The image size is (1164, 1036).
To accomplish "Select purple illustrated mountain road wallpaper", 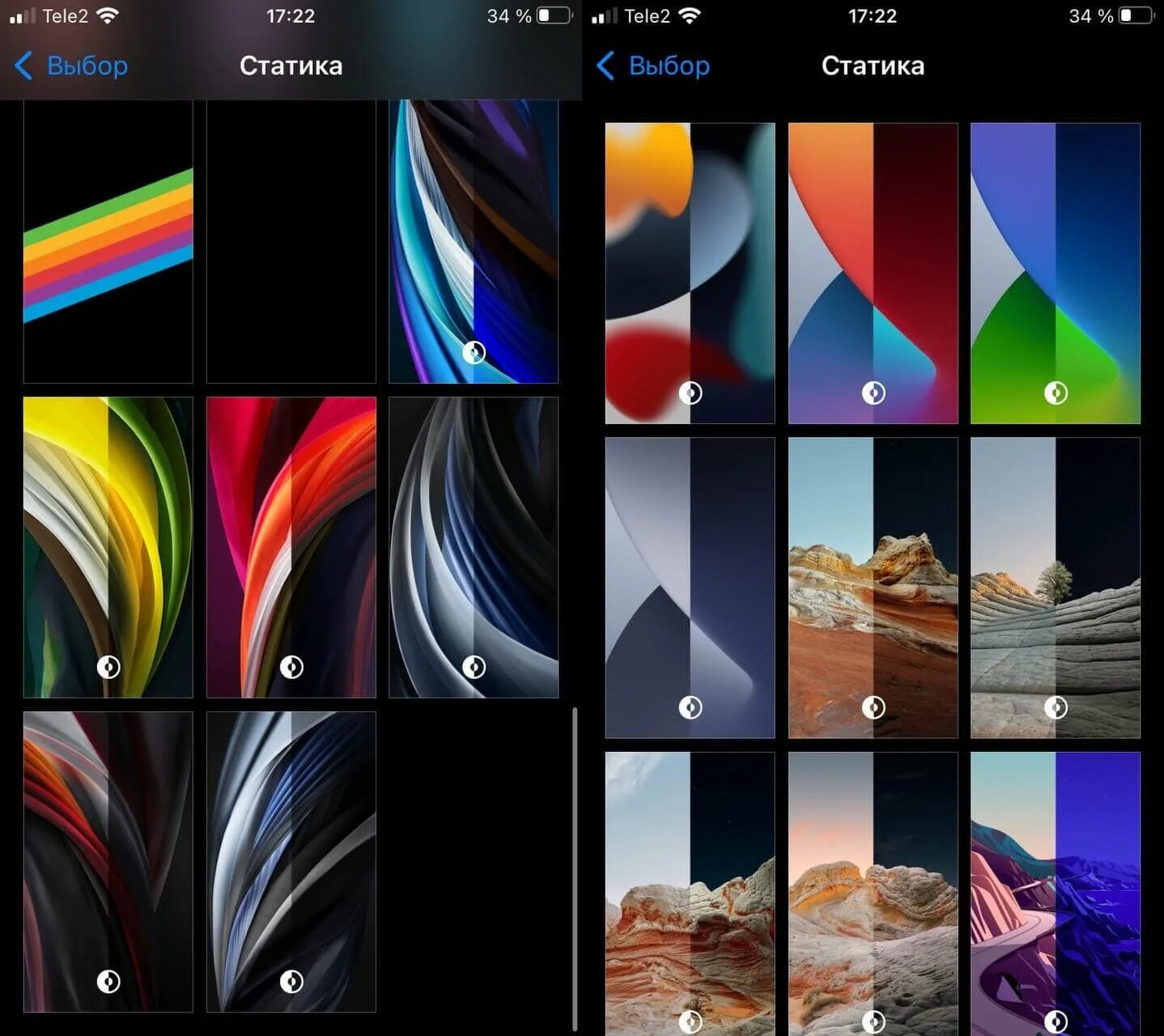I will [x=1056, y=894].
